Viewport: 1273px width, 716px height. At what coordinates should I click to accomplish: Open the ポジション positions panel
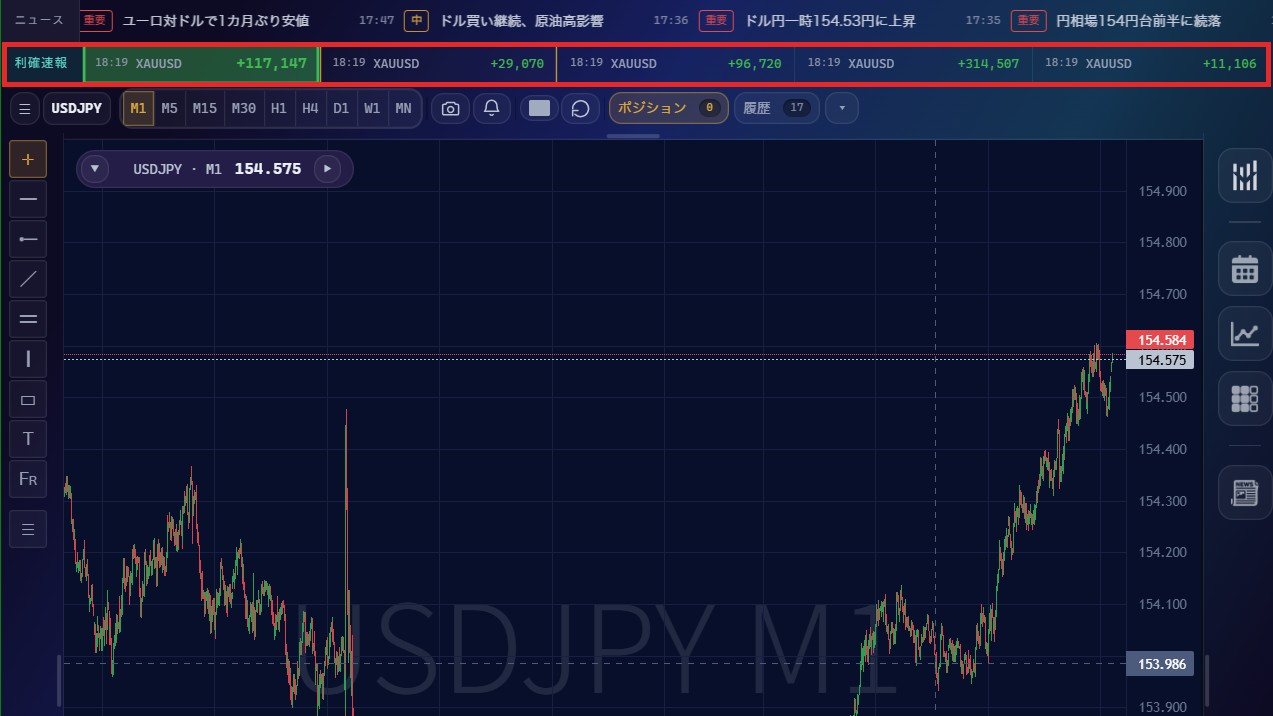pyautogui.click(x=667, y=108)
